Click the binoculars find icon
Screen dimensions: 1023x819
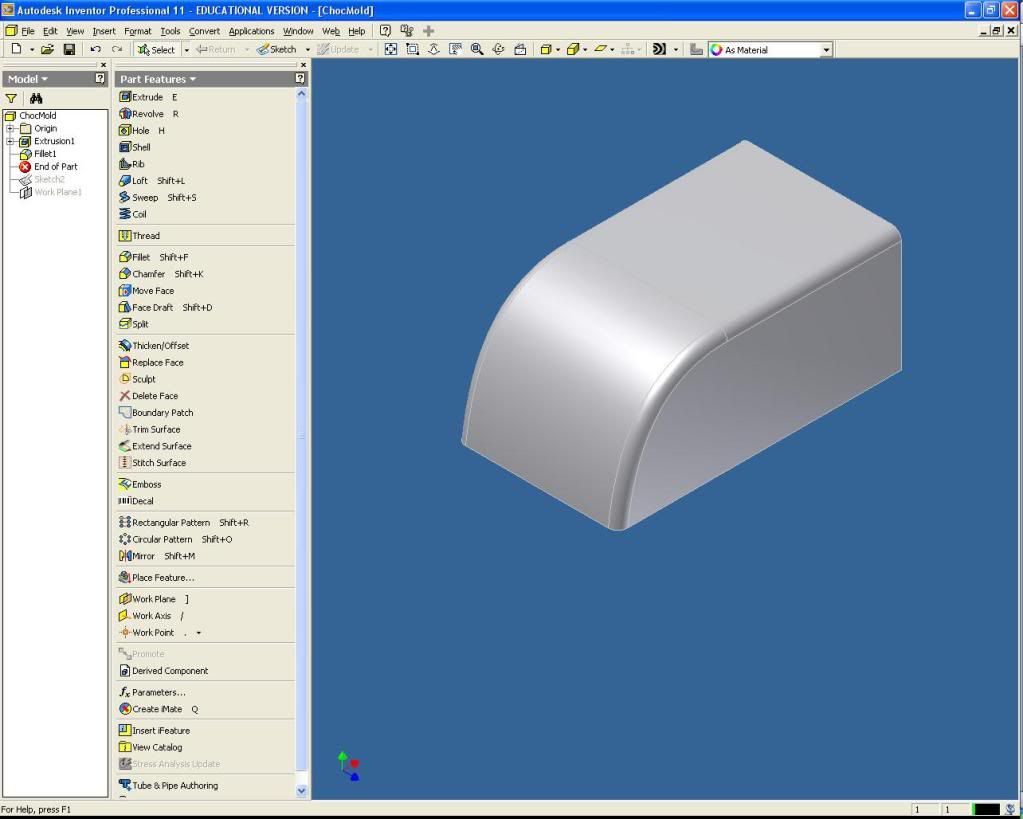click(x=36, y=99)
